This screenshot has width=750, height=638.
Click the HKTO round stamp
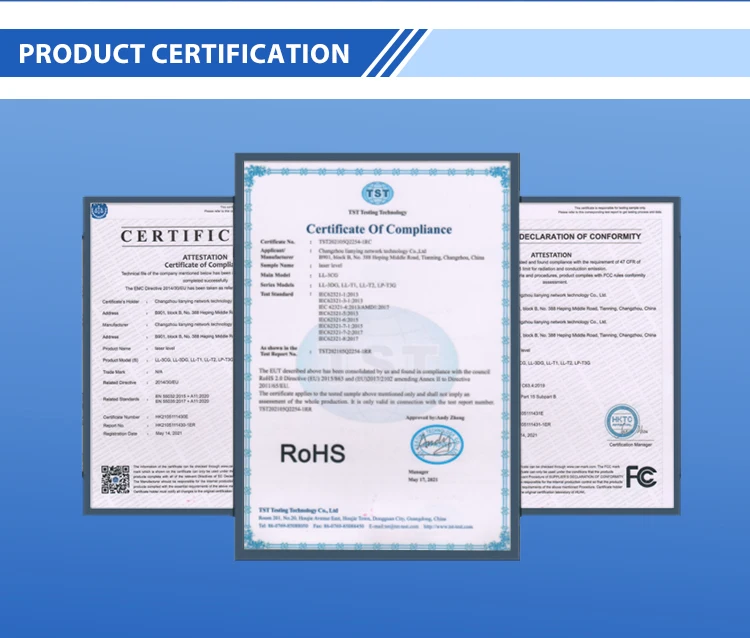click(x=622, y=421)
